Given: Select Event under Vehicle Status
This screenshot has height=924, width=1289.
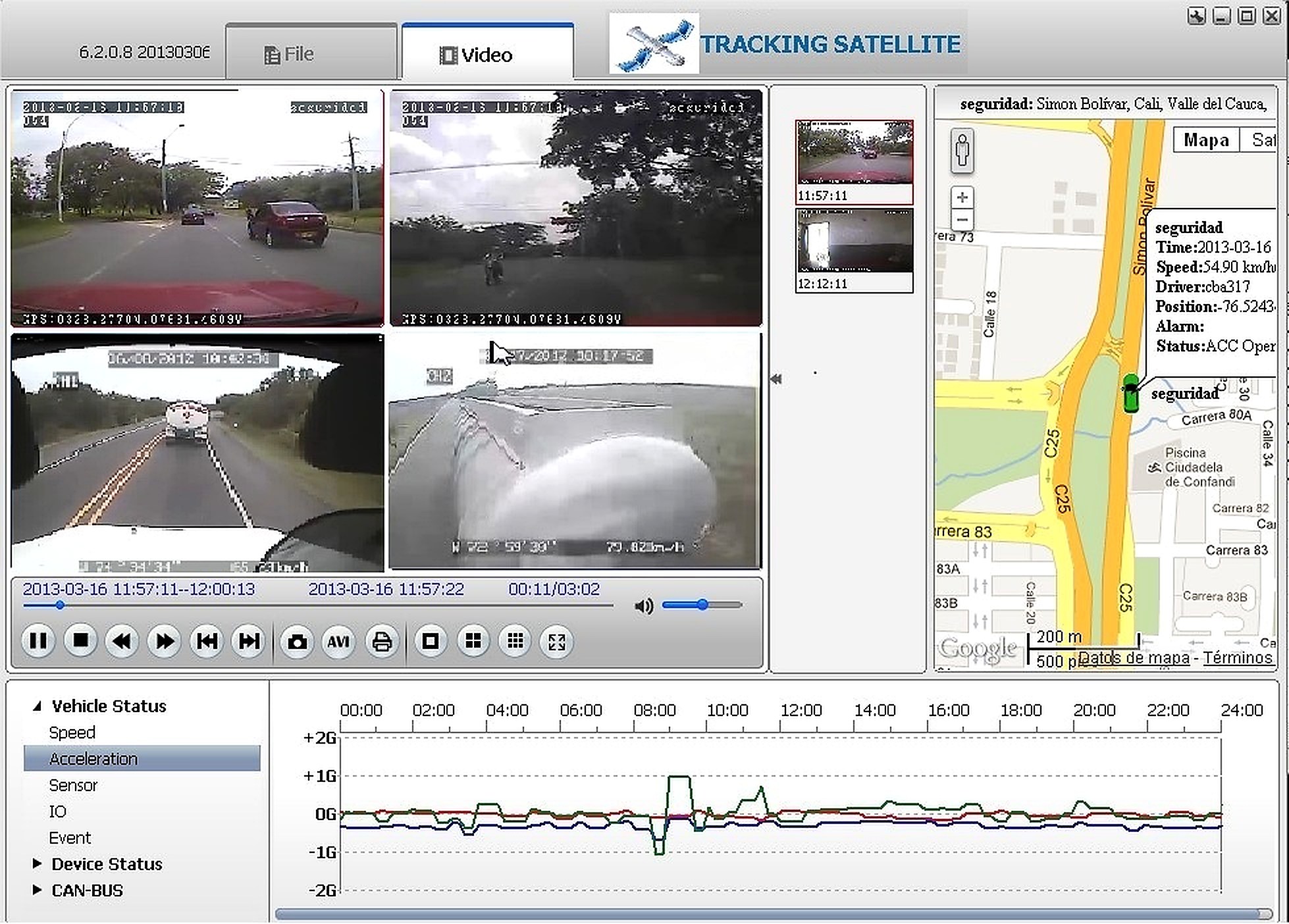Looking at the screenshot, I should (70, 838).
